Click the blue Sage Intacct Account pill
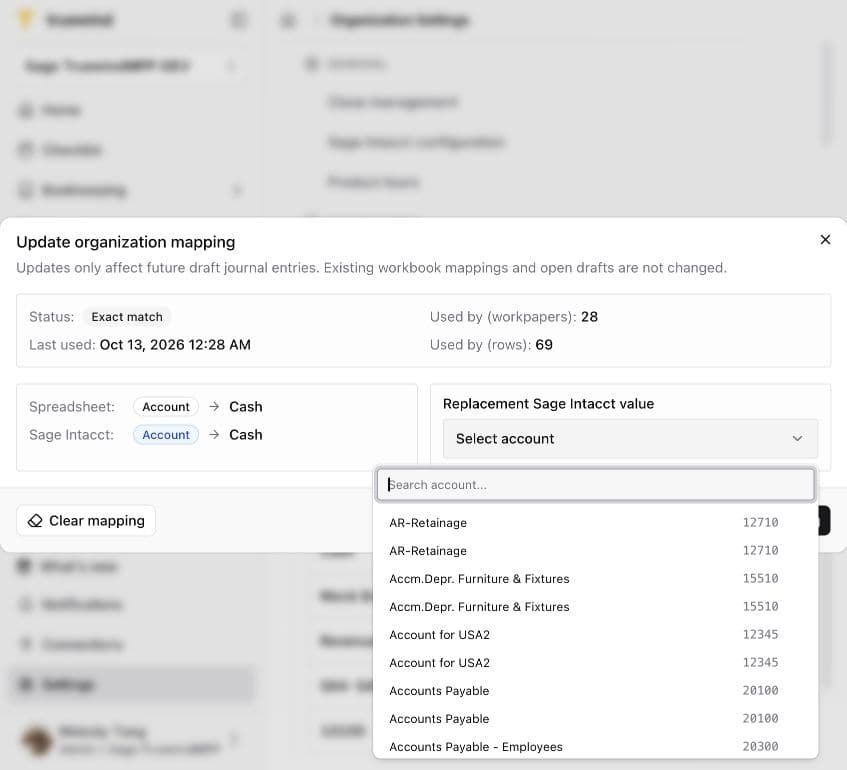847x770 pixels. click(x=166, y=435)
